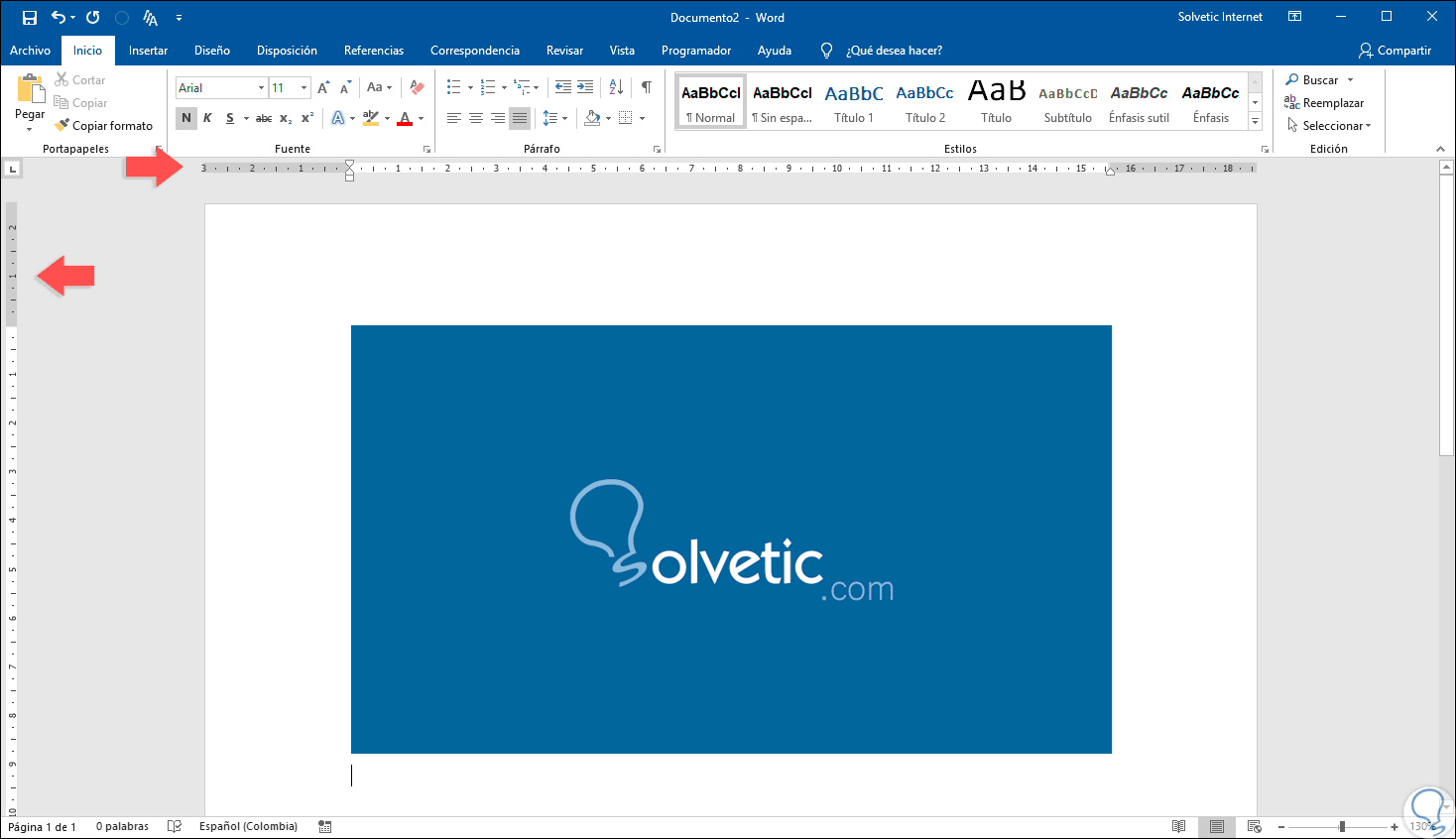Viewport: 1456px width, 839px height.
Task: Open the font size 11 dropdown
Action: click(x=304, y=88)
